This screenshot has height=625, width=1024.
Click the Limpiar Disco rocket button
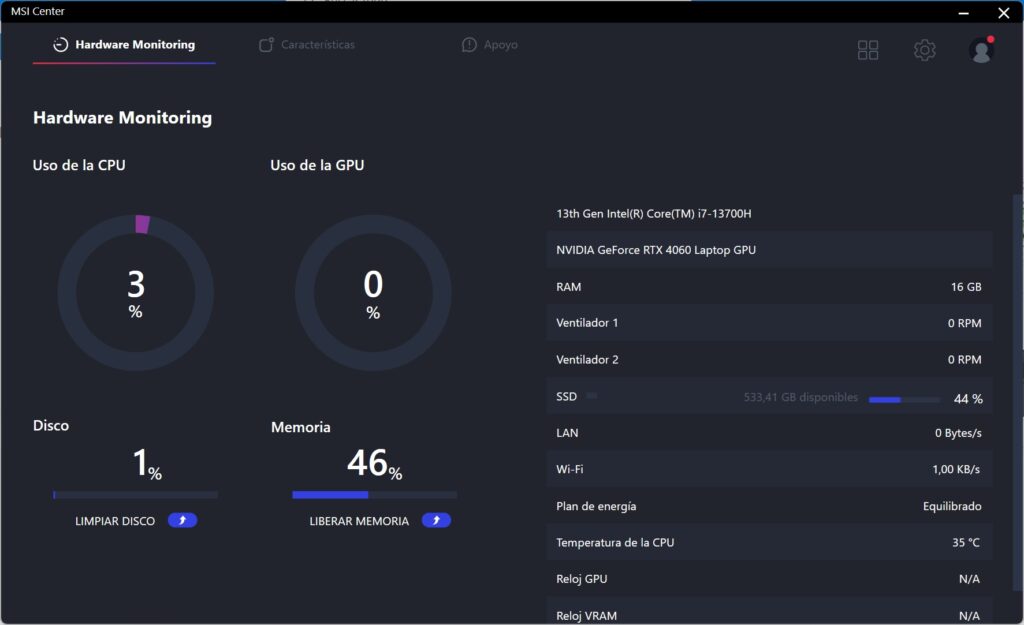182,521
